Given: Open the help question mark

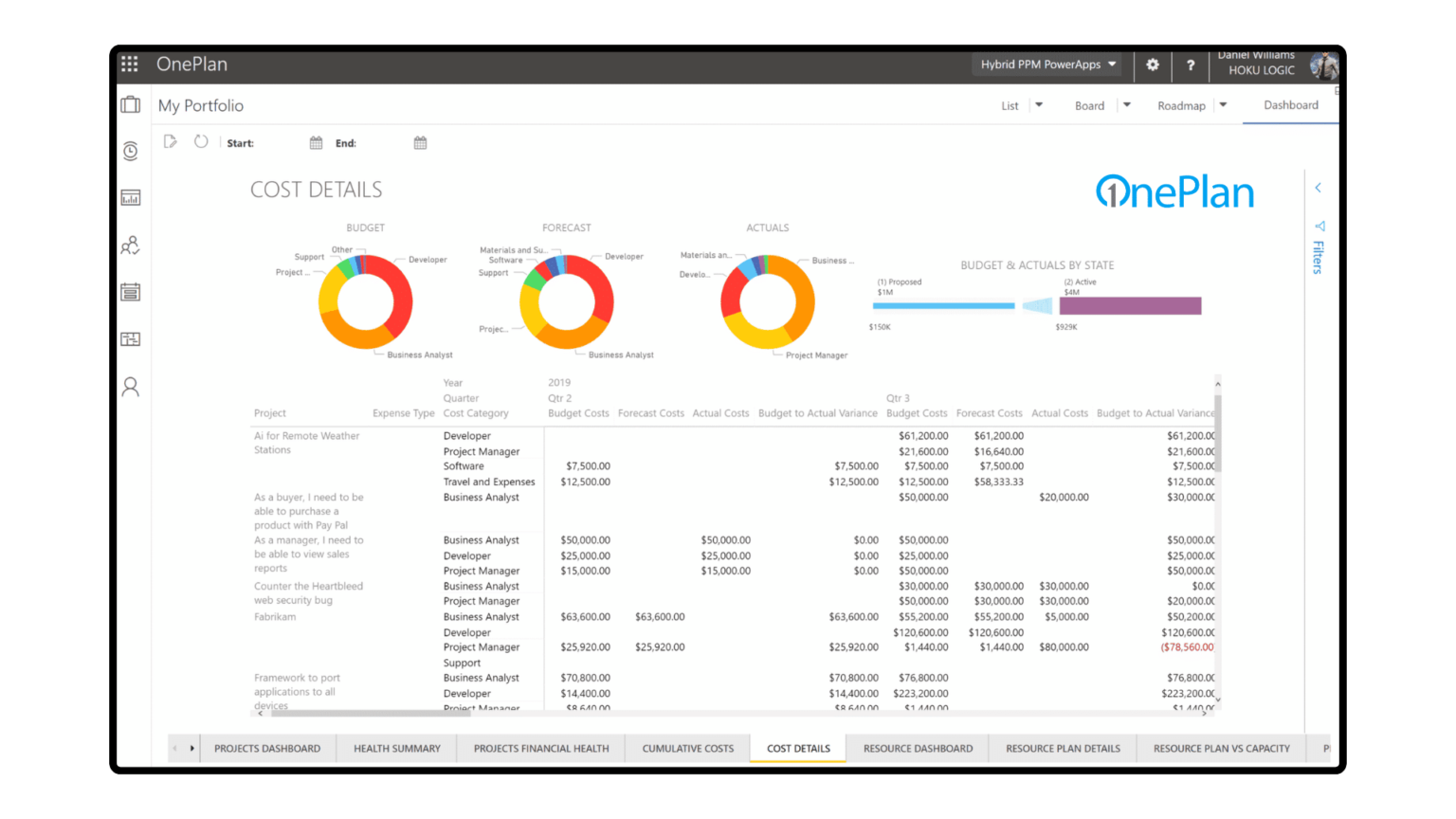Looking at the screenshot, I should [x=1191, y=64].
